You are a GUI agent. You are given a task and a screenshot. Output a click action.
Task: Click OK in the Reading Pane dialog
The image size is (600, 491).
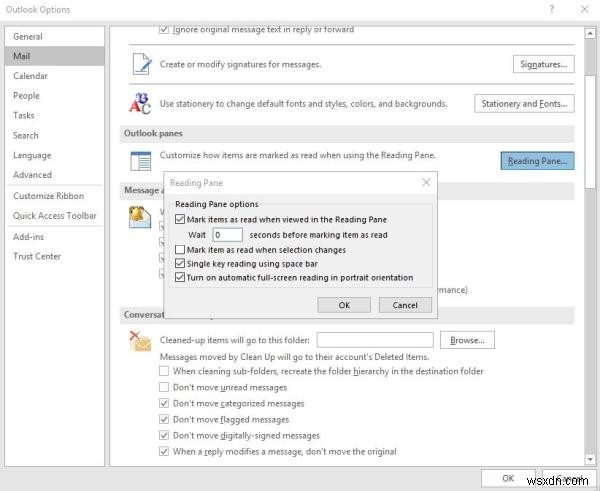pyautogui.click(x=344, y=305)
